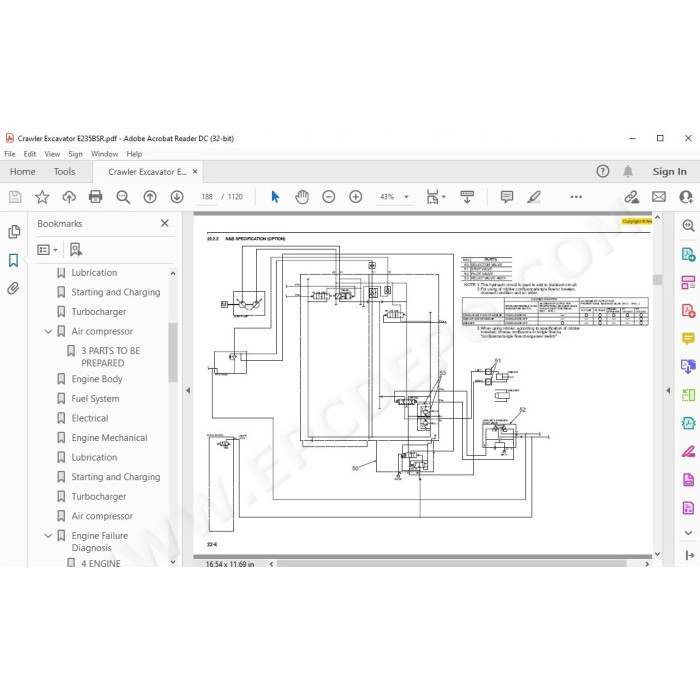Add the document to starred files
This screenshot has width=700, height=700.
pyautogui.click(x=42, y=197)
